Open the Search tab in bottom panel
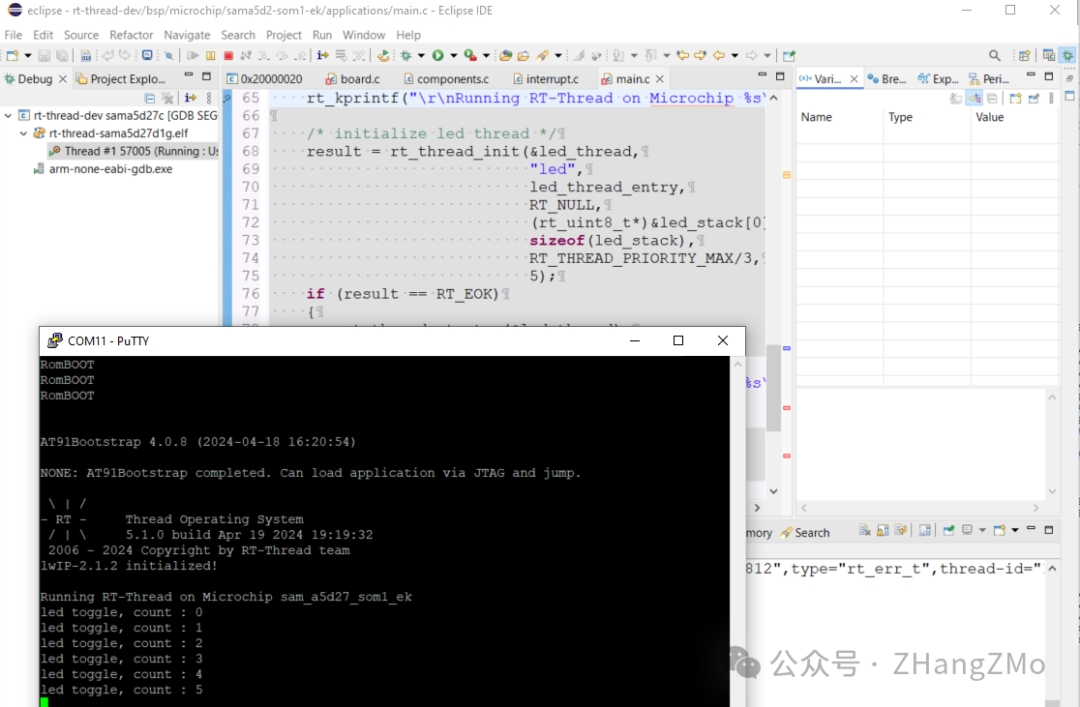The image size is (1080, 707). pyautogui.click(x=805, y=533)
